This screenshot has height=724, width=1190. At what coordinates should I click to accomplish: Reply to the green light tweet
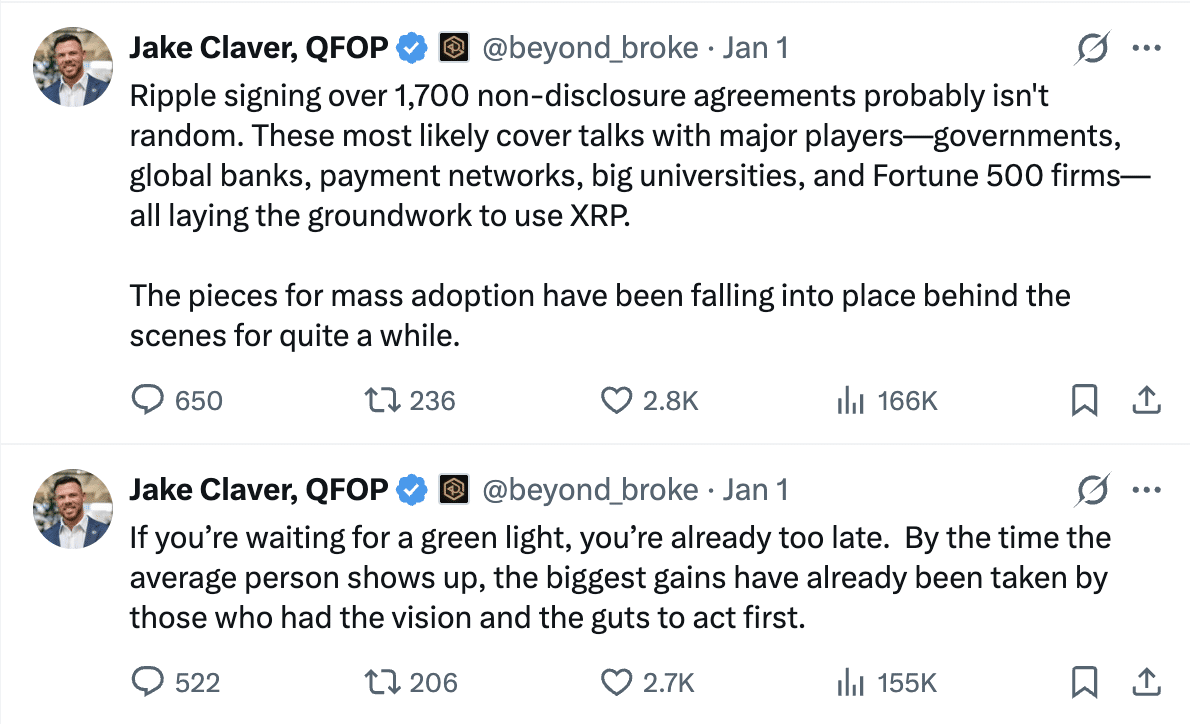coord(148,682)
